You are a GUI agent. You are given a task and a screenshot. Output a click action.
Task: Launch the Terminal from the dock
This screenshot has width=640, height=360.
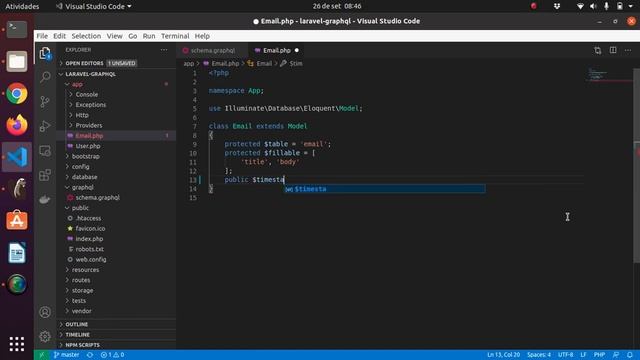(x=17, y=29)
